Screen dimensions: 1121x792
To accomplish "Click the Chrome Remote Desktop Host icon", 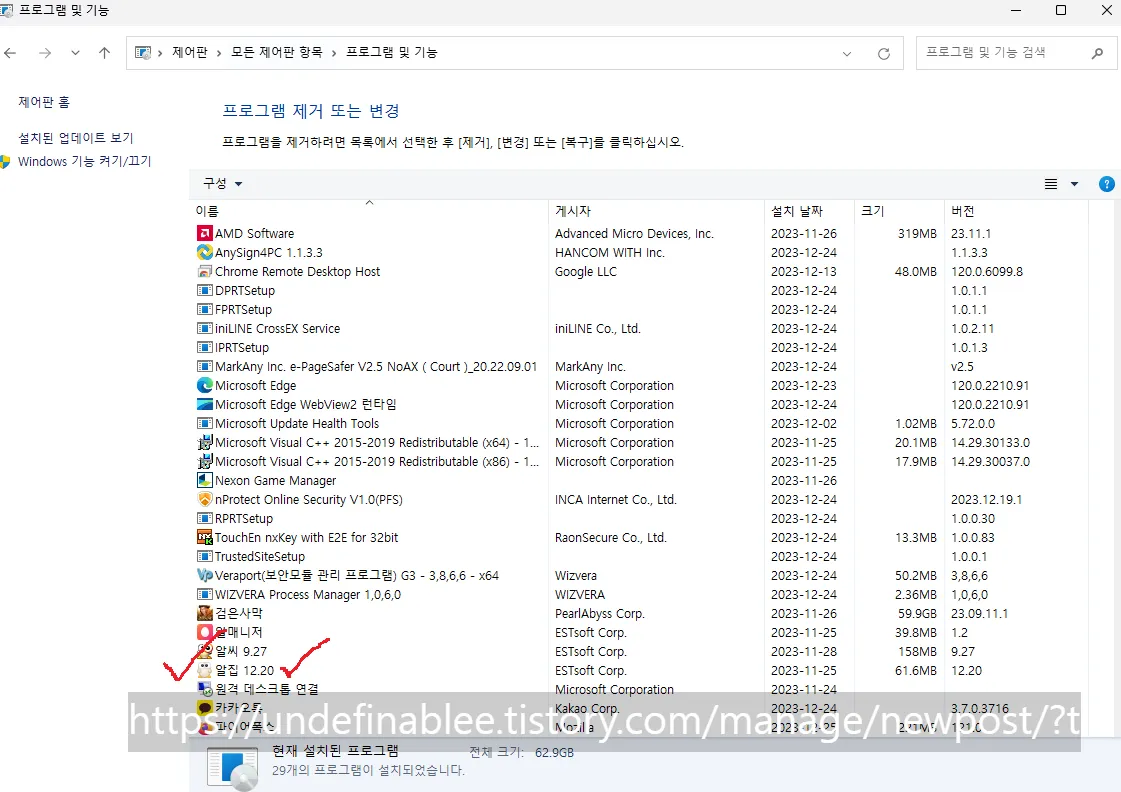I will click(x=204, y=272).
